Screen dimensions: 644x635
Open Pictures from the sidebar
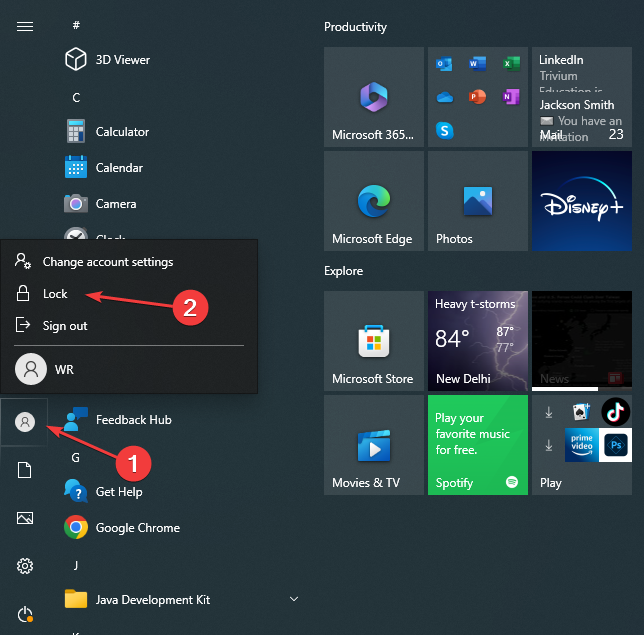25,518
